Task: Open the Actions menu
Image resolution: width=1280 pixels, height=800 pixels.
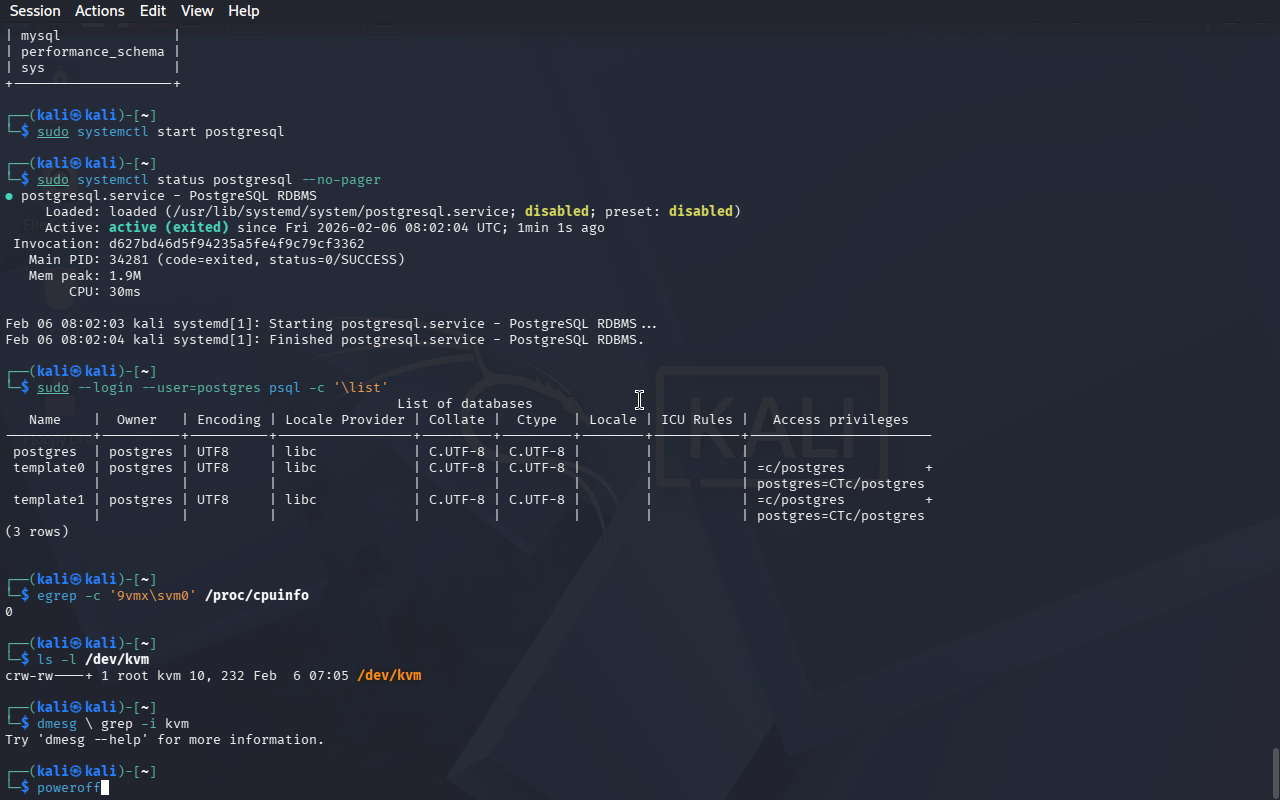Action: tap(100, 11)
